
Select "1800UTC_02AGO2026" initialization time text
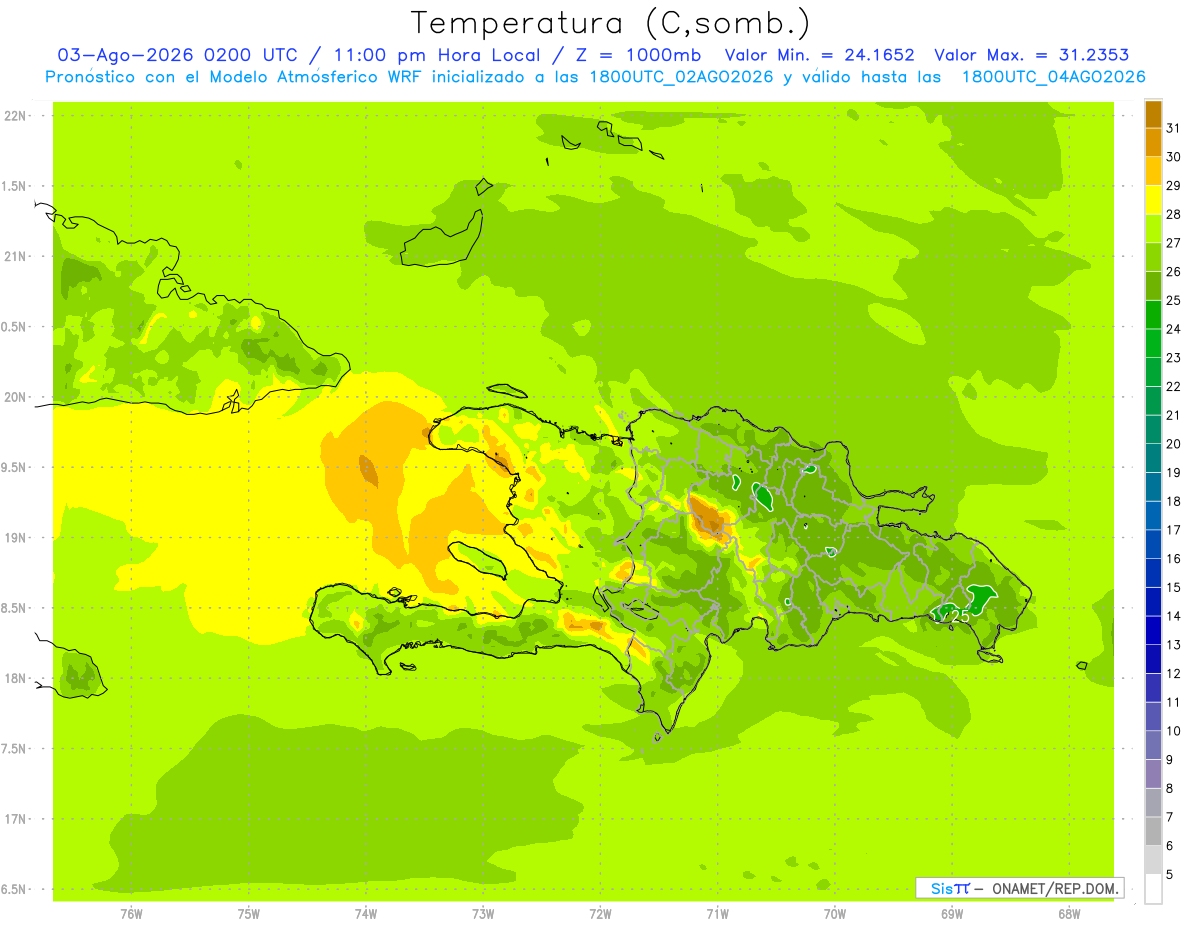click(x=681, y=77)
